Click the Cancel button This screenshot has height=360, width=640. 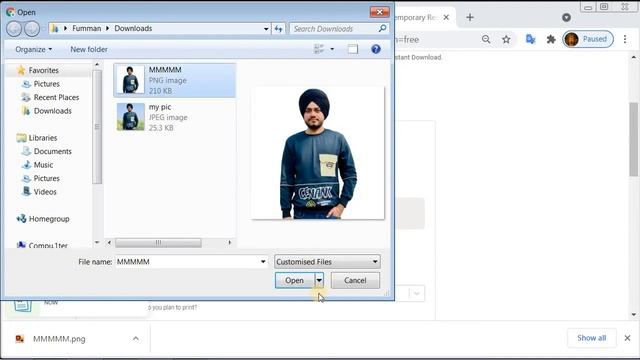click(x=355, y=280)
